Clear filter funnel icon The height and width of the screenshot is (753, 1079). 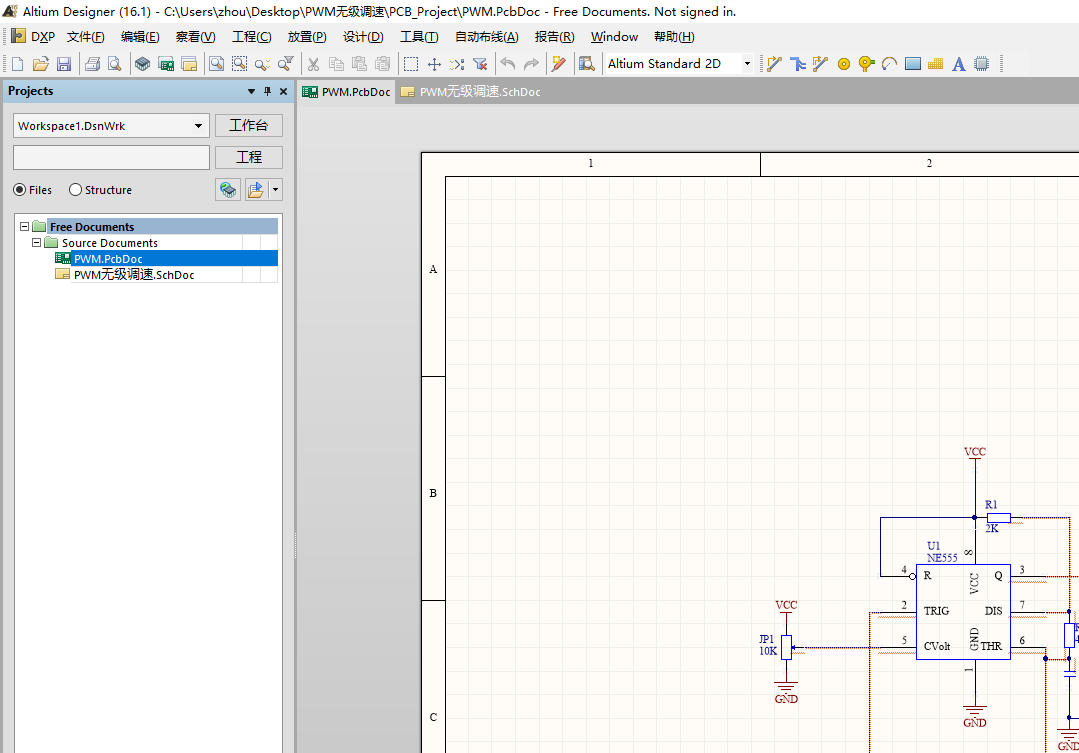coord(480,64)
